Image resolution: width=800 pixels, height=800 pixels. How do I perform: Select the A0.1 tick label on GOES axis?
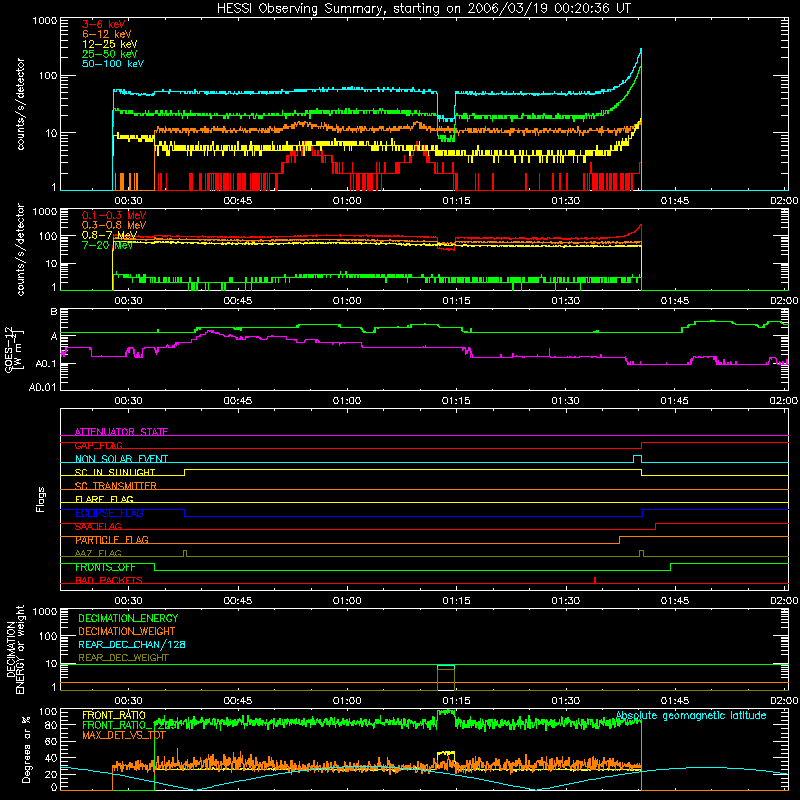(45, 364)
